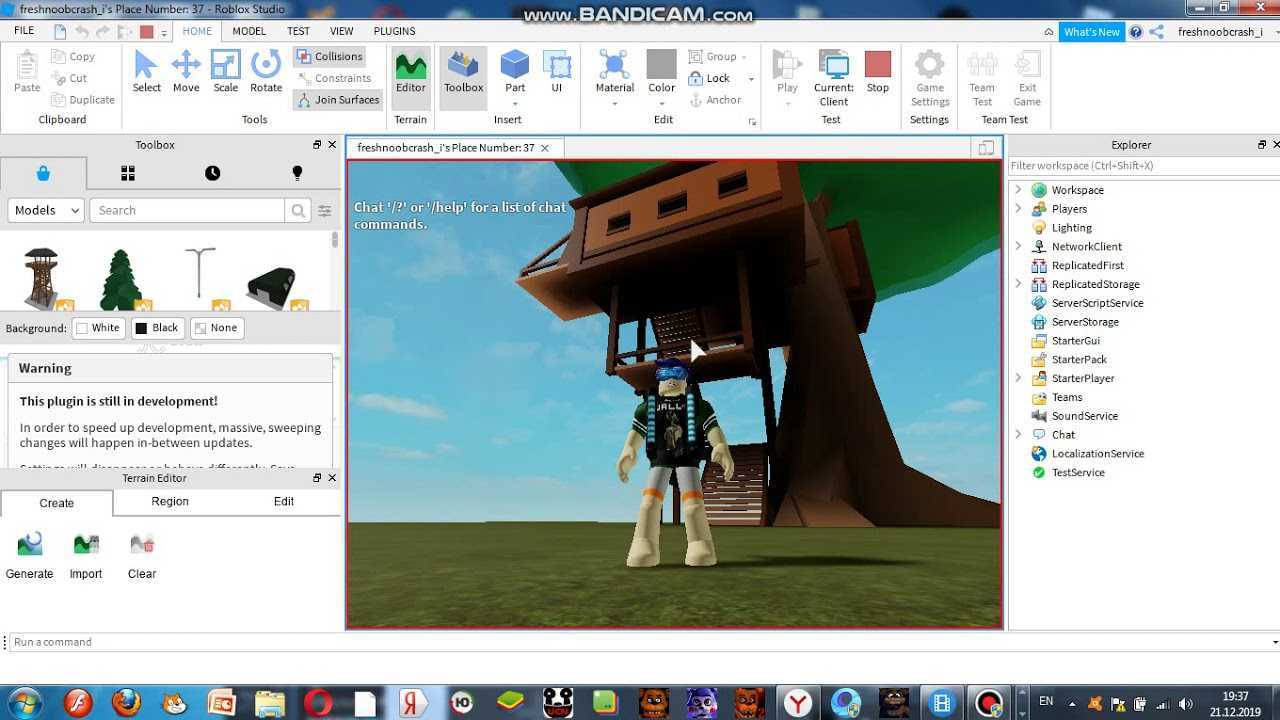Click the share icon near What's New
This screenshot has width=1280, height=720.
click(x=1157, y=32)
